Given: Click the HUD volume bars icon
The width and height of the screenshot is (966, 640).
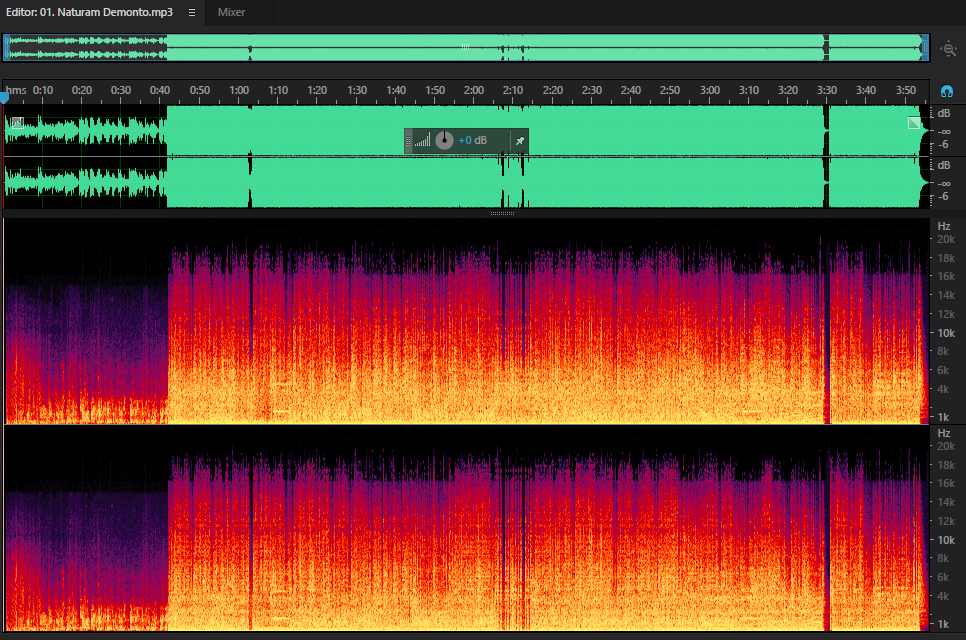Looking at the screenshot, I should (423, 140).
